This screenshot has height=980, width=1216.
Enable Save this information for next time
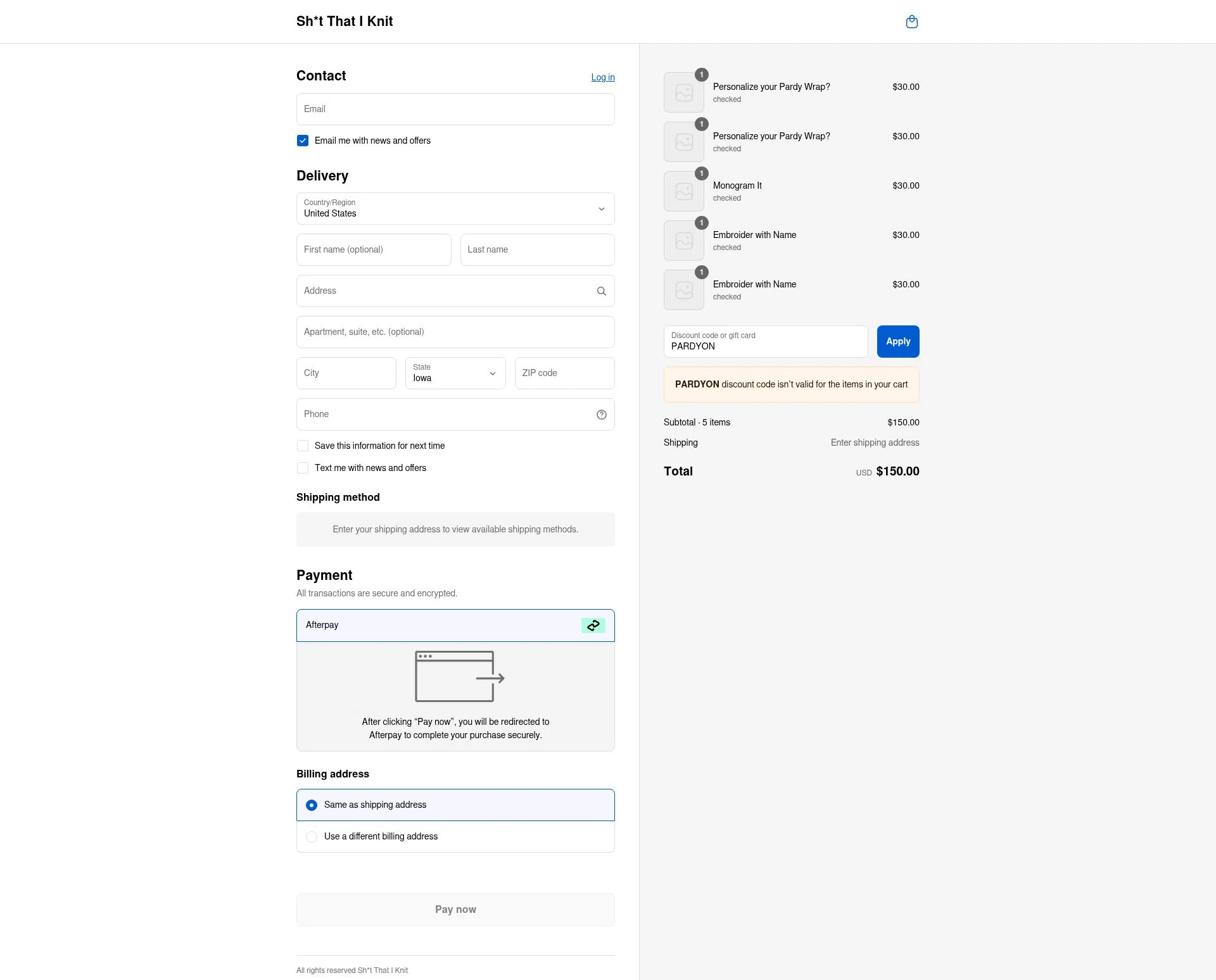click(x=303, y=446)
